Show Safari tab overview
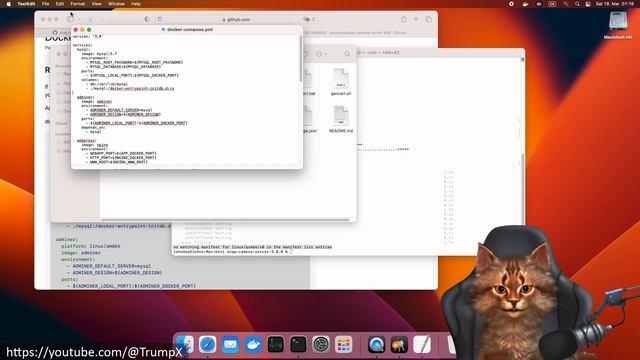The width and height of the screenshot is (640, 360). pyautogui.click(x=429, y=19)
